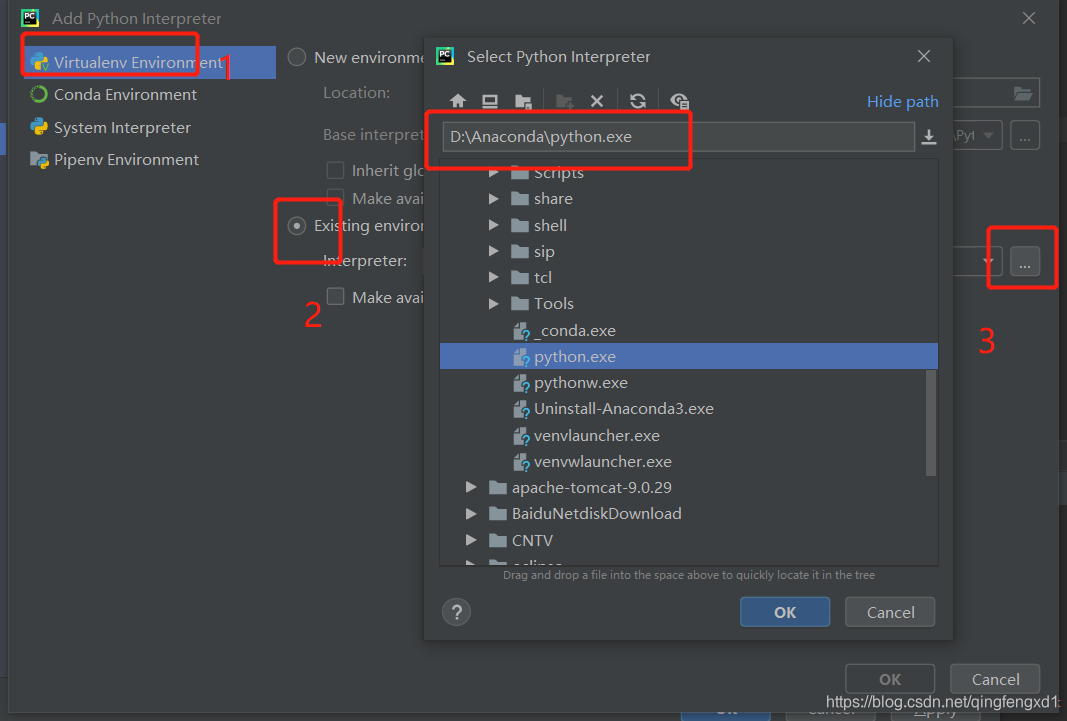Open Project directory toolbar icon

pos(523,101)
